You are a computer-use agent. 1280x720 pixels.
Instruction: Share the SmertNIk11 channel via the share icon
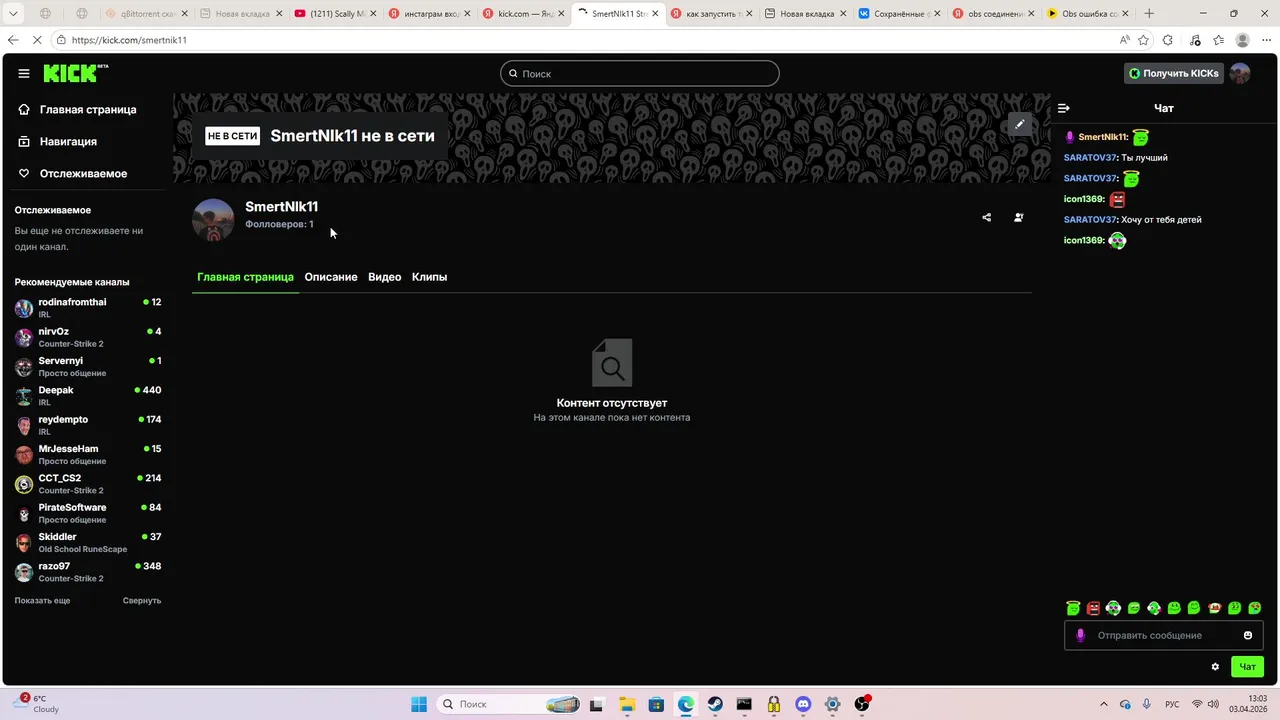987,217
